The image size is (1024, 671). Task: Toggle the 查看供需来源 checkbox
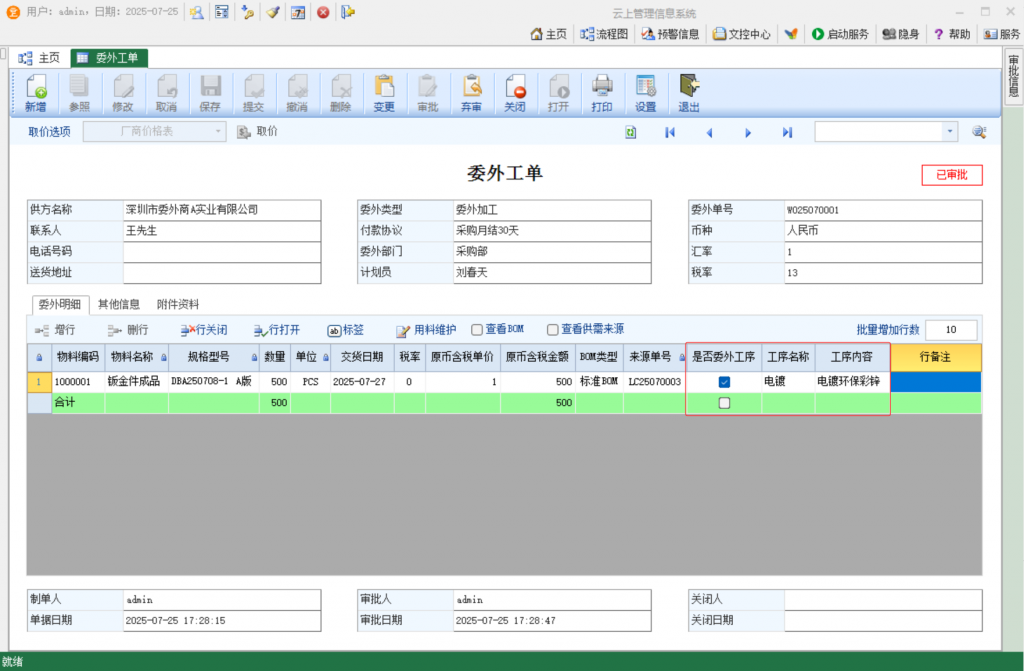(552, 330)
